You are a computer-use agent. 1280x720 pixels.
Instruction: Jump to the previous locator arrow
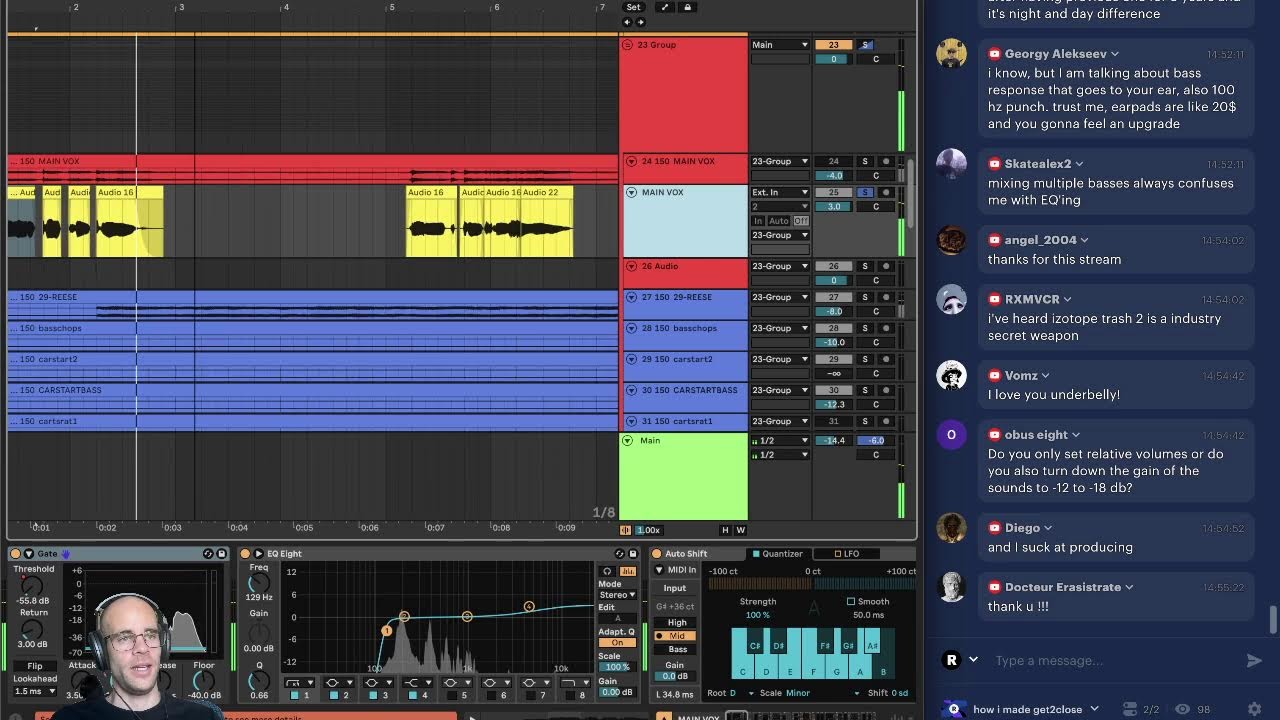(627, 21)
